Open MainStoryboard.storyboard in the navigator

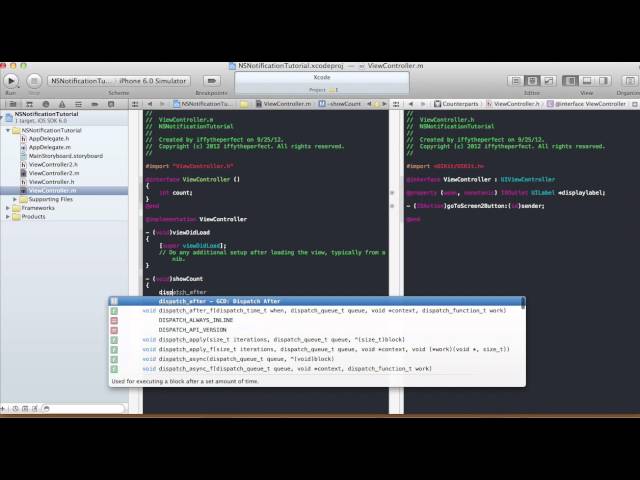(x=65, y=156)
